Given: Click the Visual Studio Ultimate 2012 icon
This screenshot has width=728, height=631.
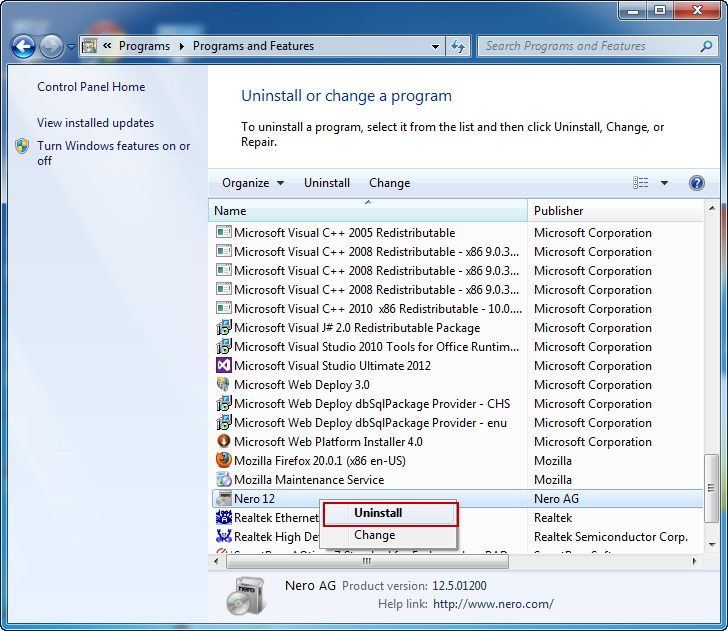Looking at the screenshot, I should [224, 366].
